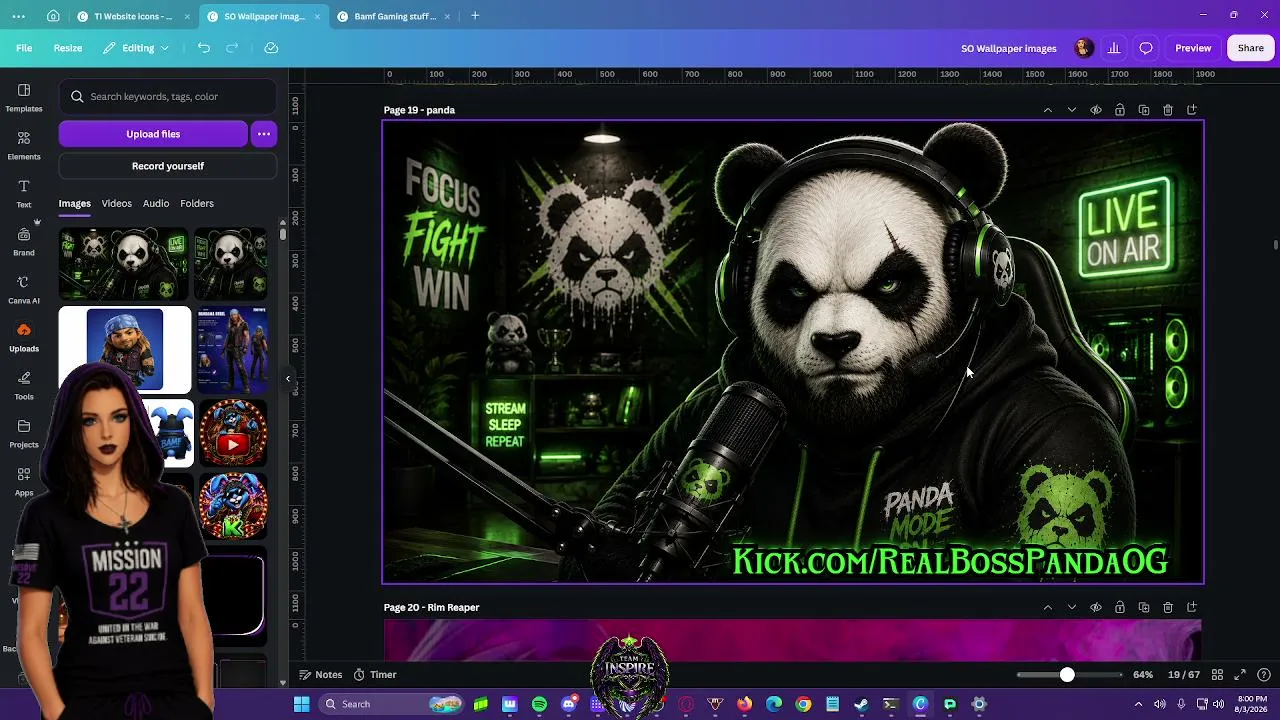1280x720 pixels.
Task: Open the Brand sidebar panel
Action: 24,241
